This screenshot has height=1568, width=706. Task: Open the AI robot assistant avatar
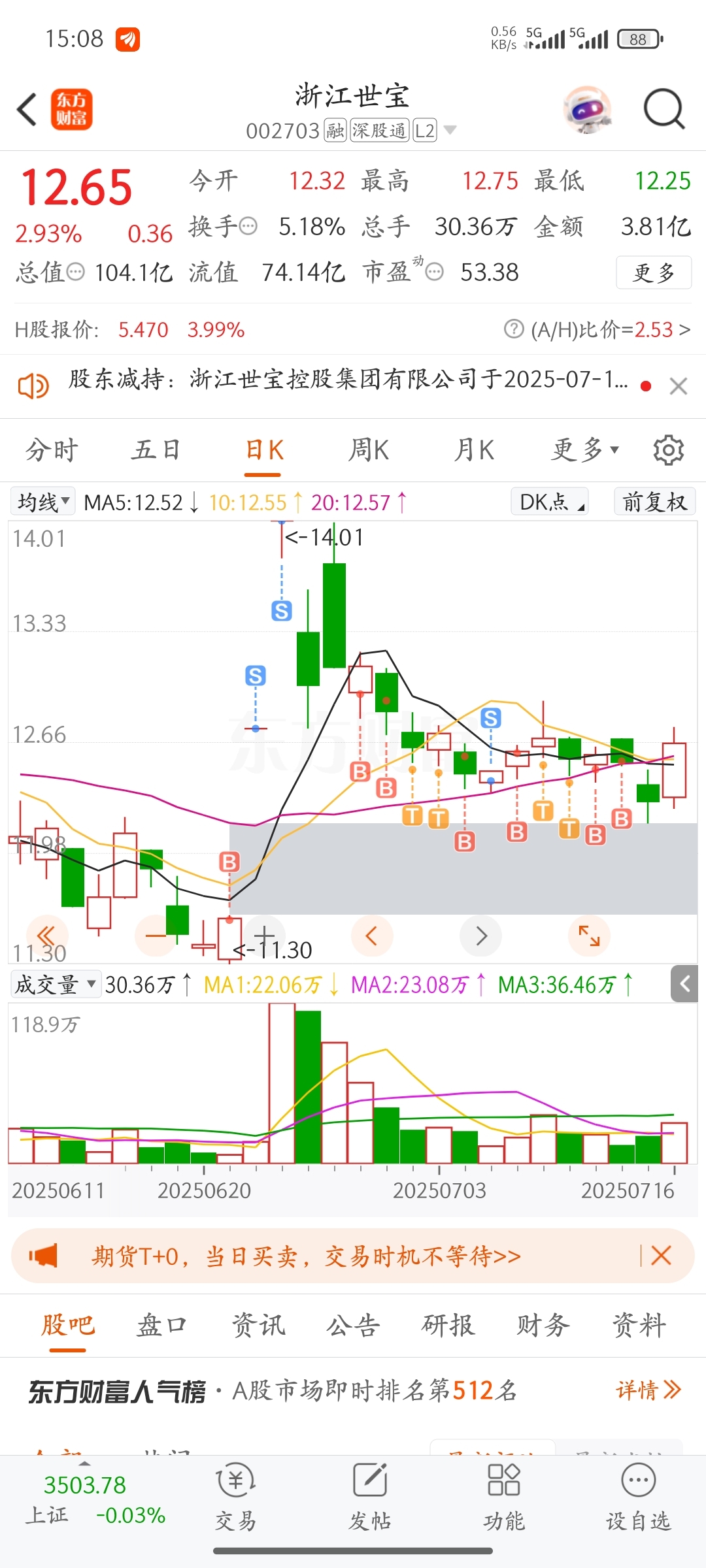tap(587, 110)
